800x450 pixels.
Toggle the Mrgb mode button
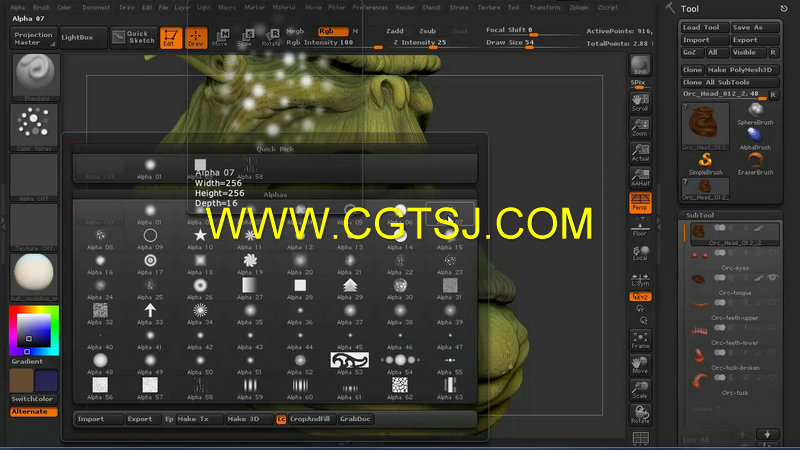295,31
